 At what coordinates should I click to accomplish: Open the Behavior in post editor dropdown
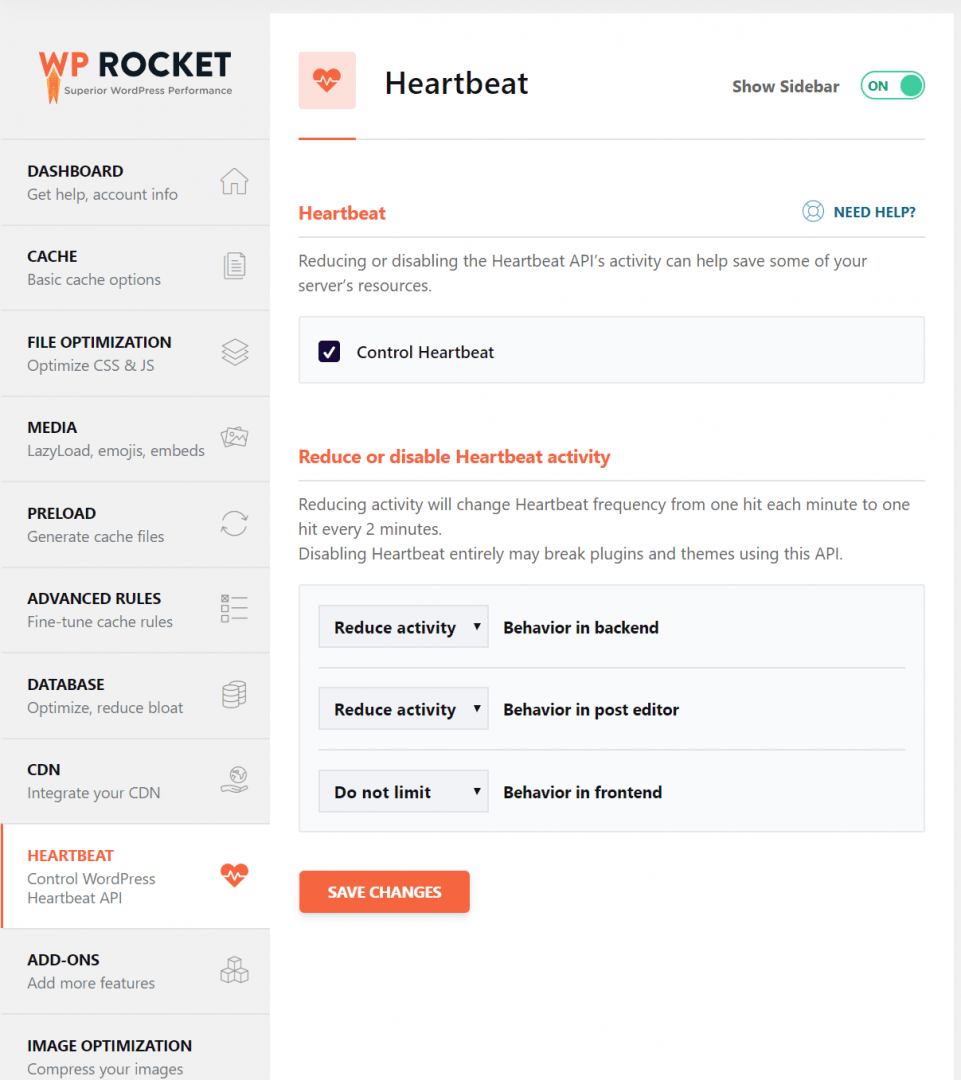[402, 708]
